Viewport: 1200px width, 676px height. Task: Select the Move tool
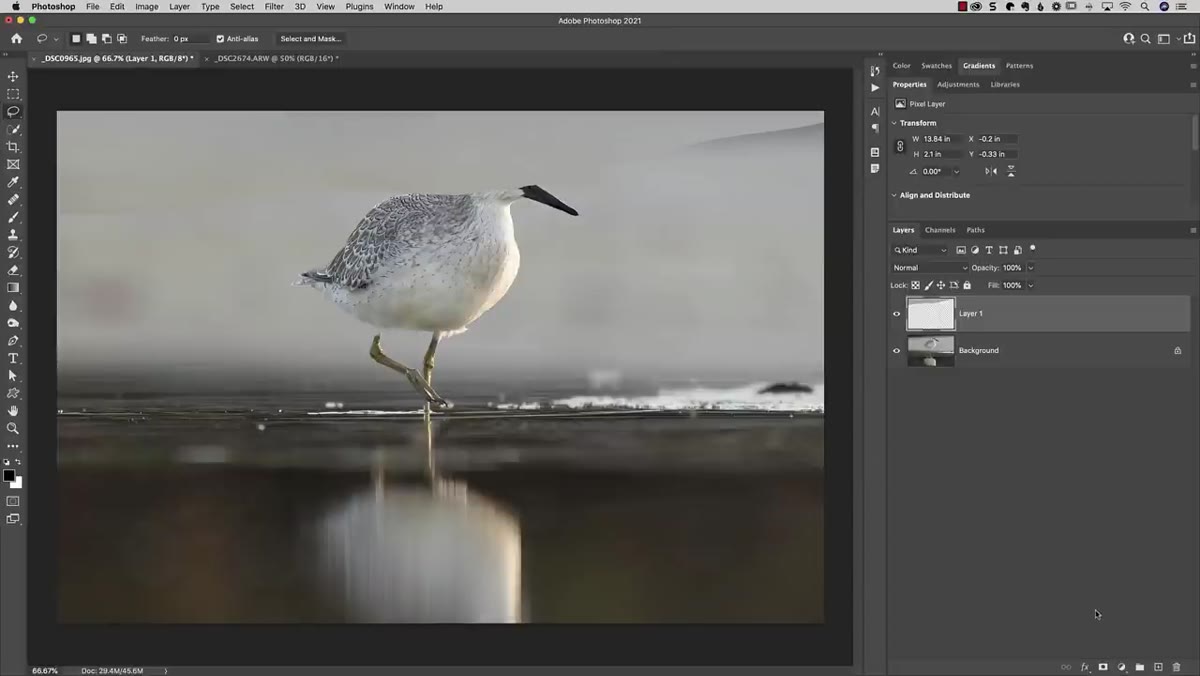(13, 76)
